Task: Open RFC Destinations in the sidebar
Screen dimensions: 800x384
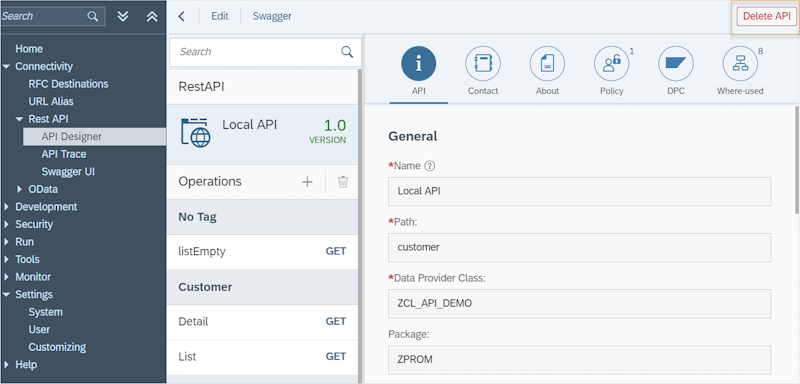Action: (68, 84)
